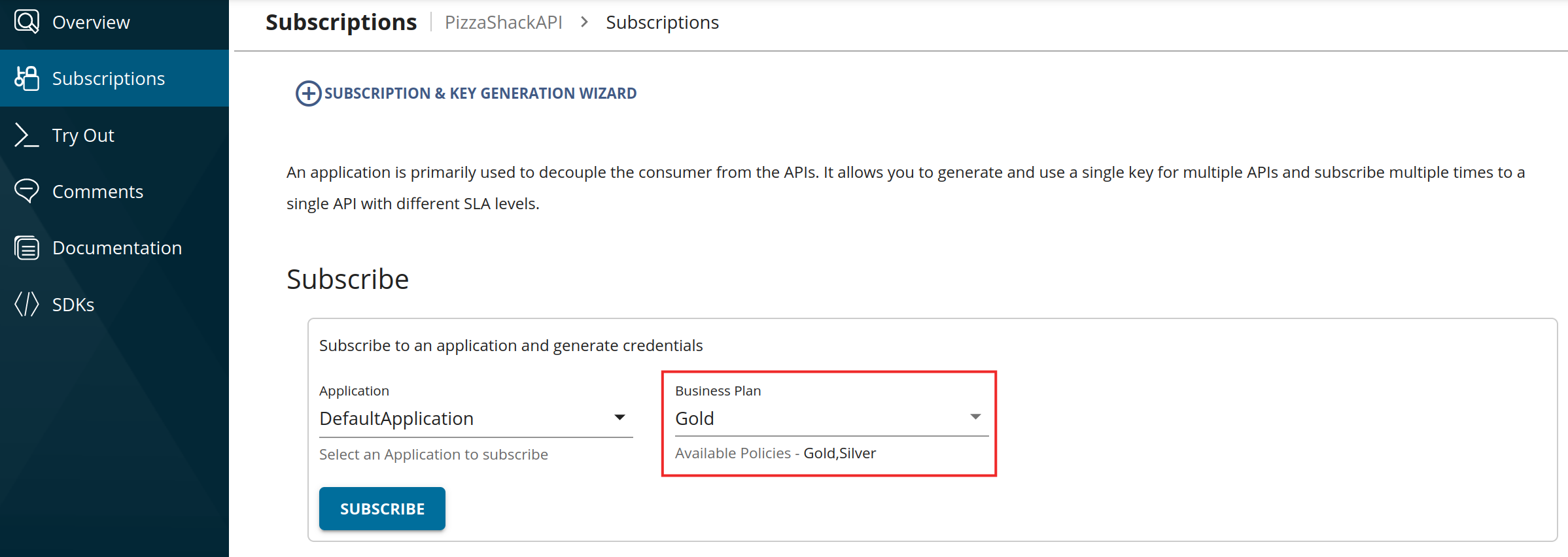Select the Comments menu label
This screenshot has height=557, width=1568.
[97, 192]
